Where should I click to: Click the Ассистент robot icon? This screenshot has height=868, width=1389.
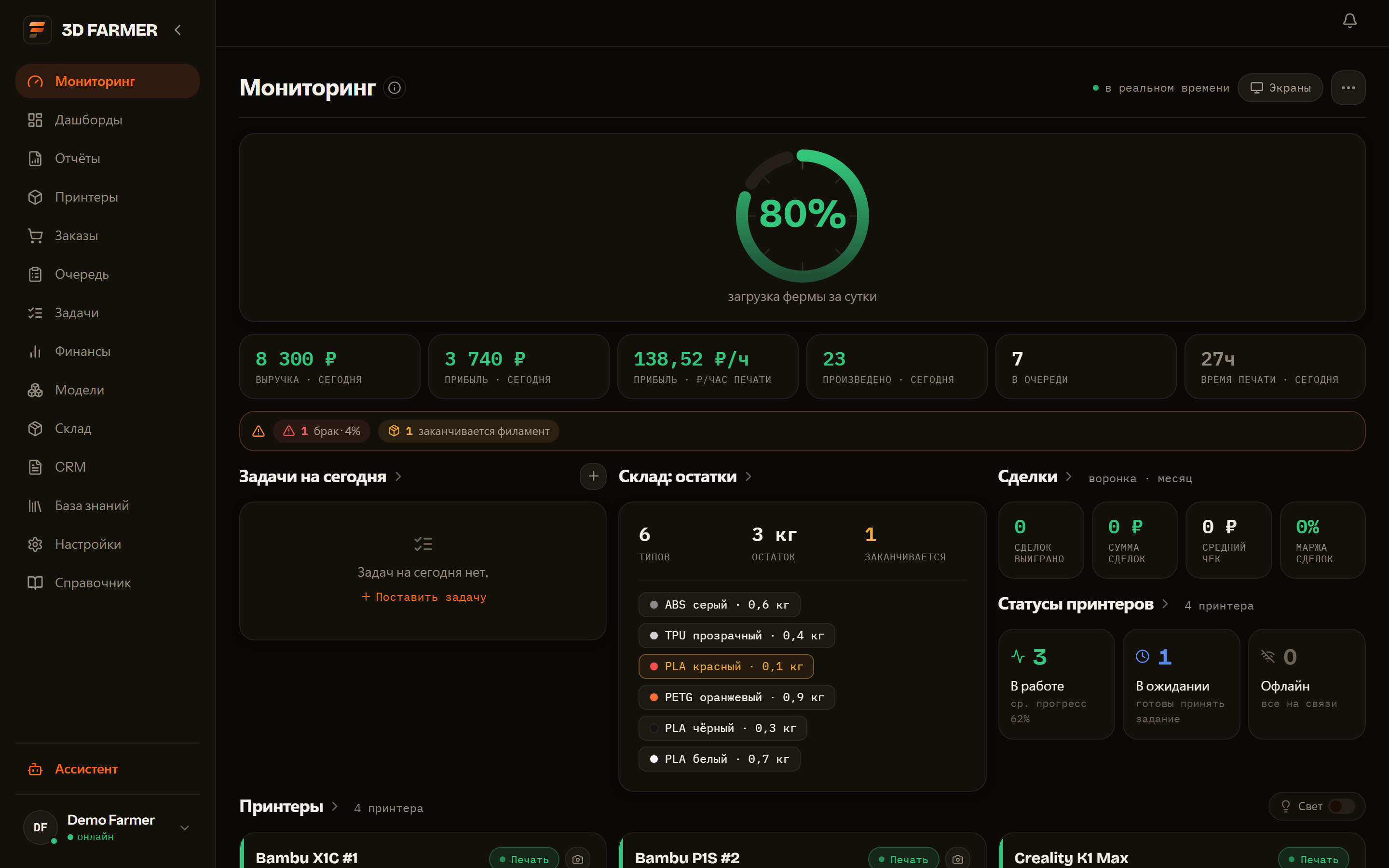(36, 769)
